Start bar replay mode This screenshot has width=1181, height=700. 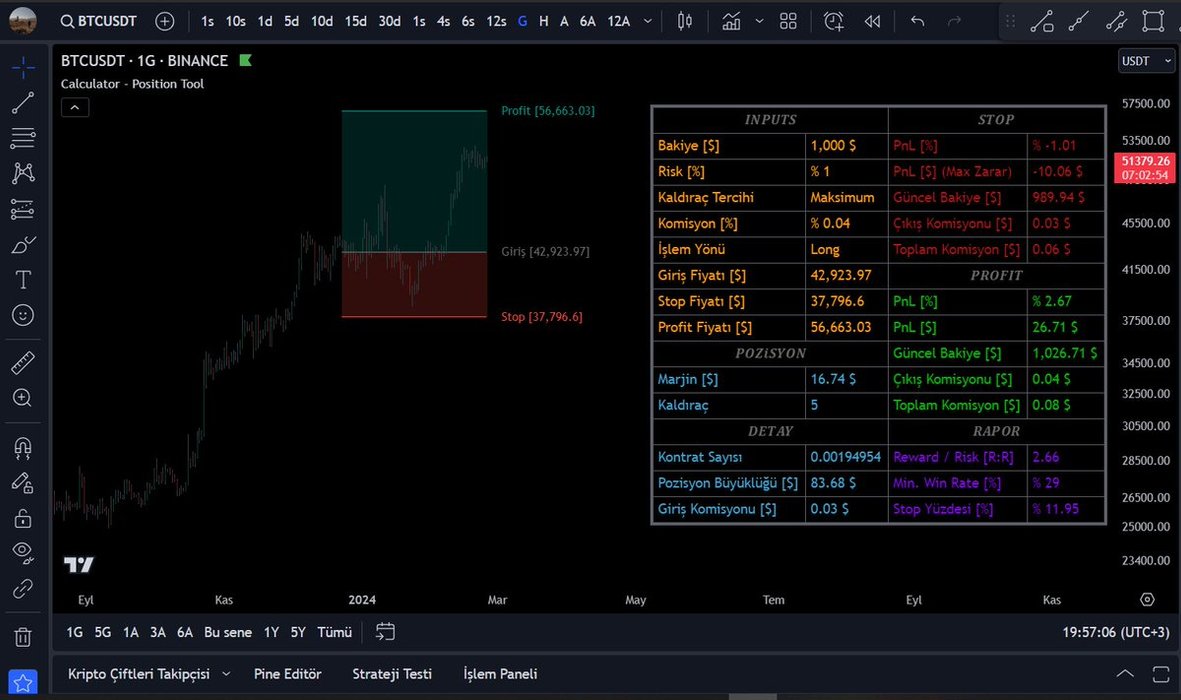click(x=872, y=21)
